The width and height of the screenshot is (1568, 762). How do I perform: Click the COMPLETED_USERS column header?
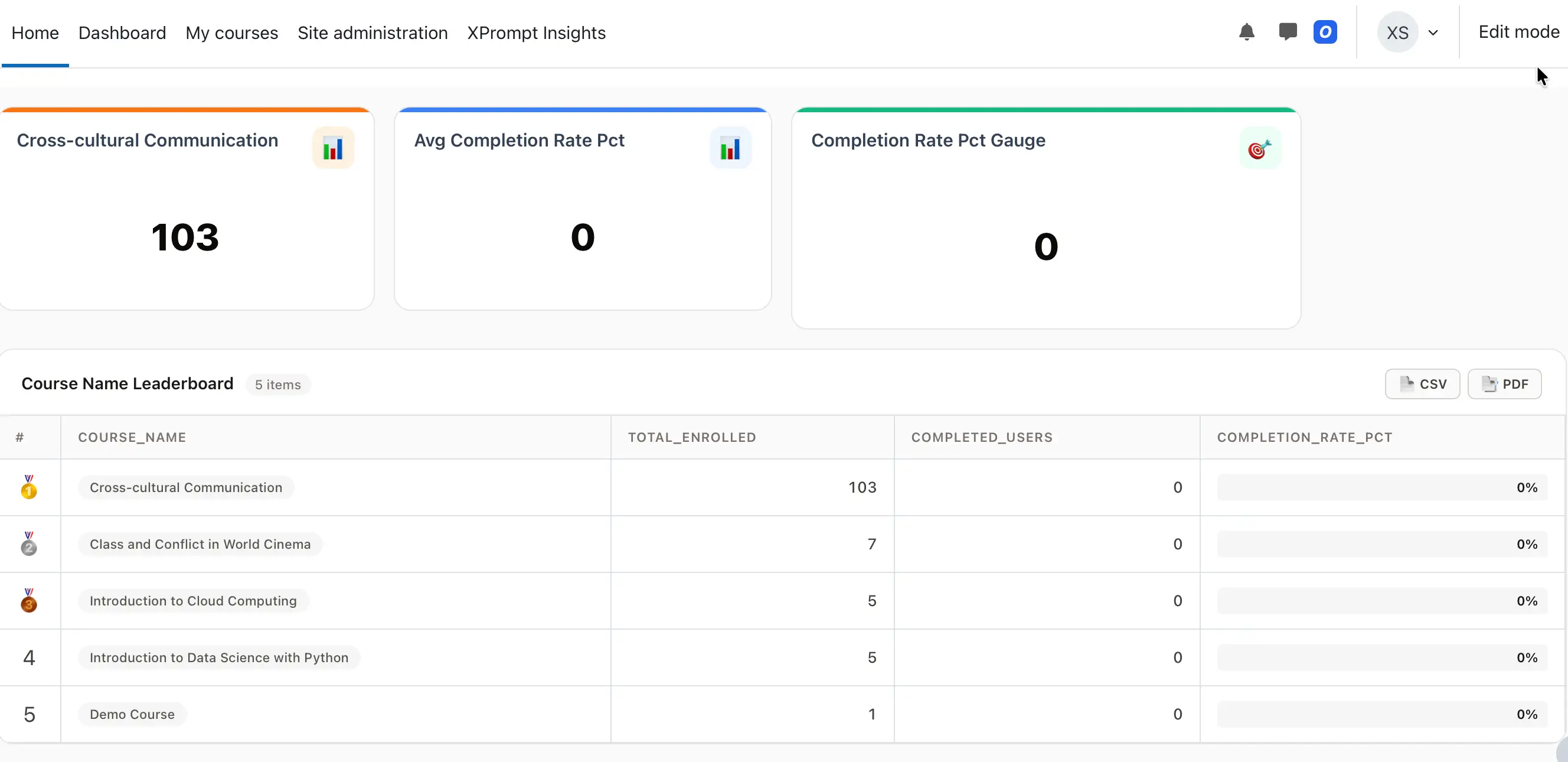point(982,437)
